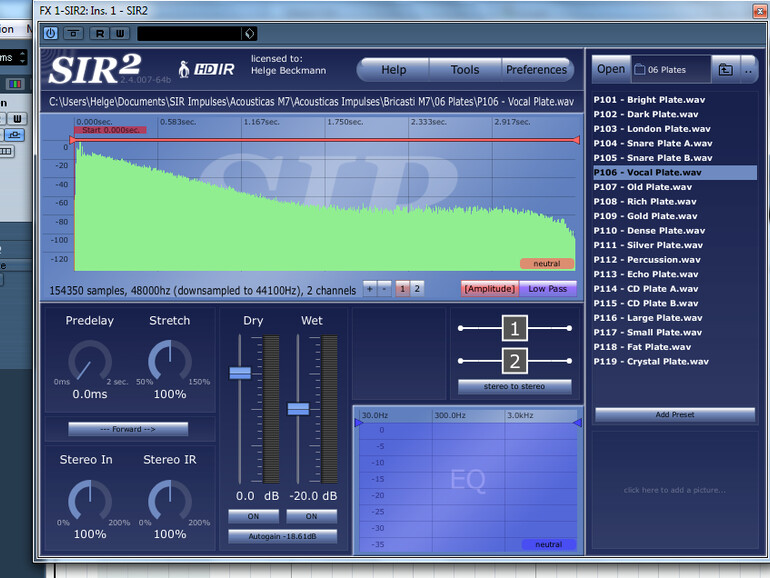Click the Add Preset button

pyautogui.click(x=674, y=414)
